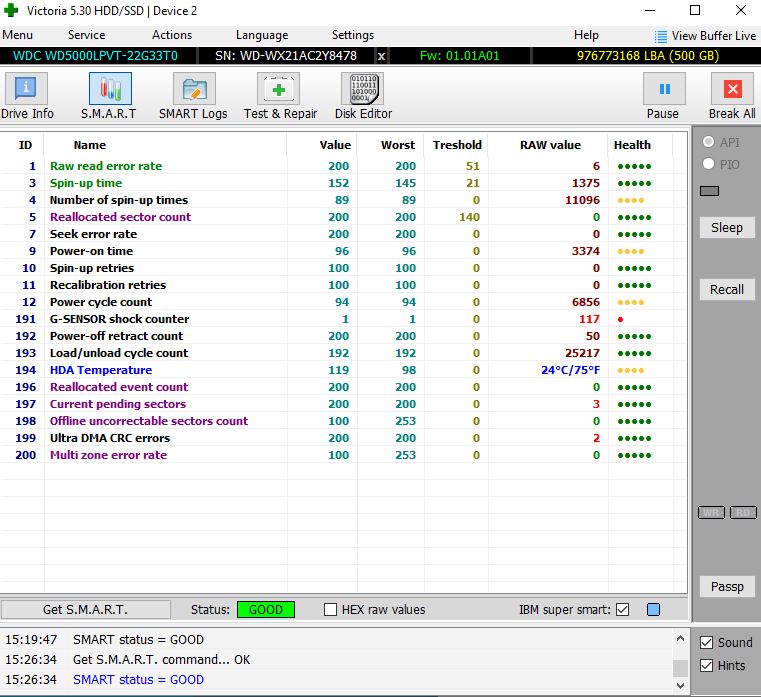
Task: Open the Actions menu
Action: [172, 35]
